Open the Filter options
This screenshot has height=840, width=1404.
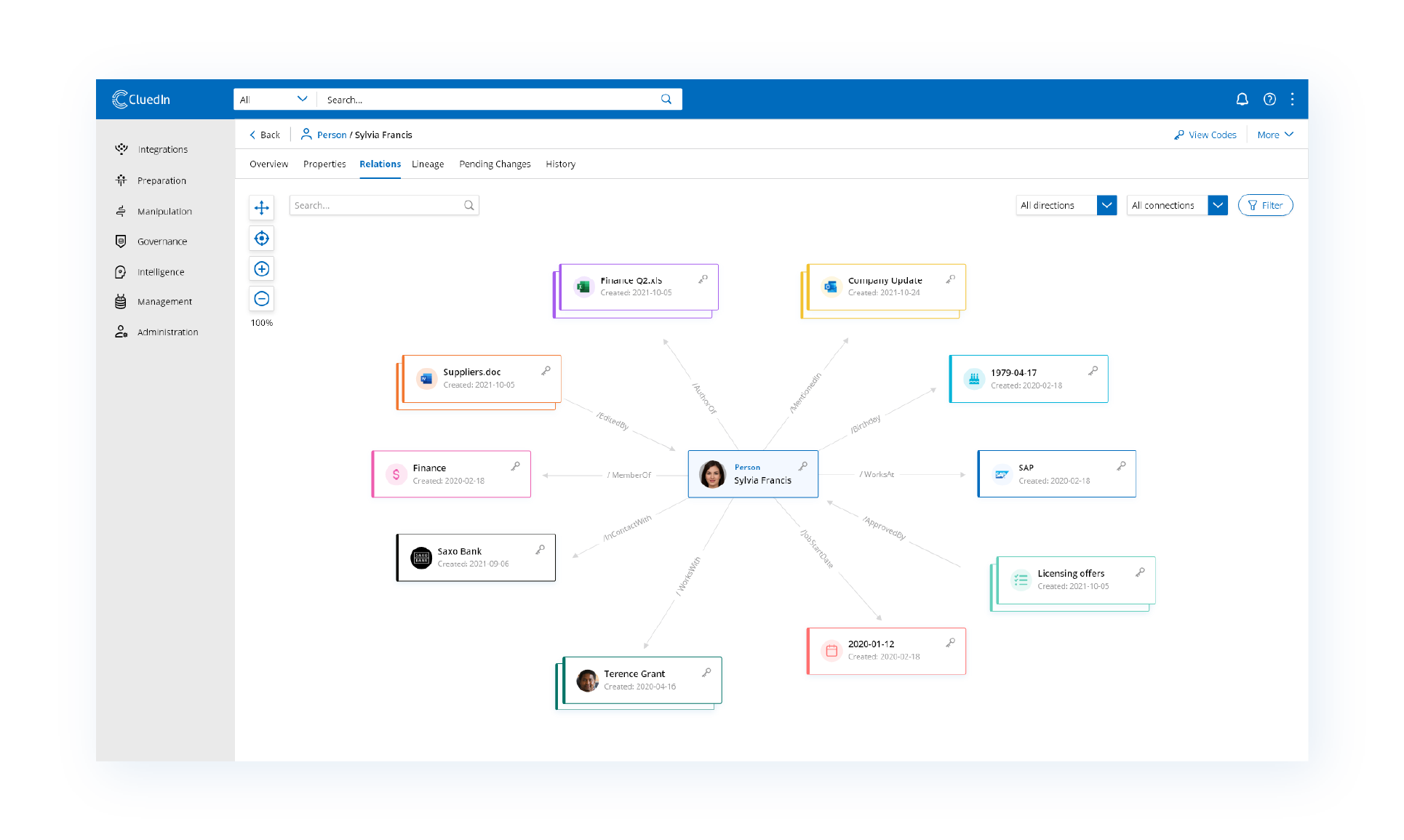[x=1265, y=205]
